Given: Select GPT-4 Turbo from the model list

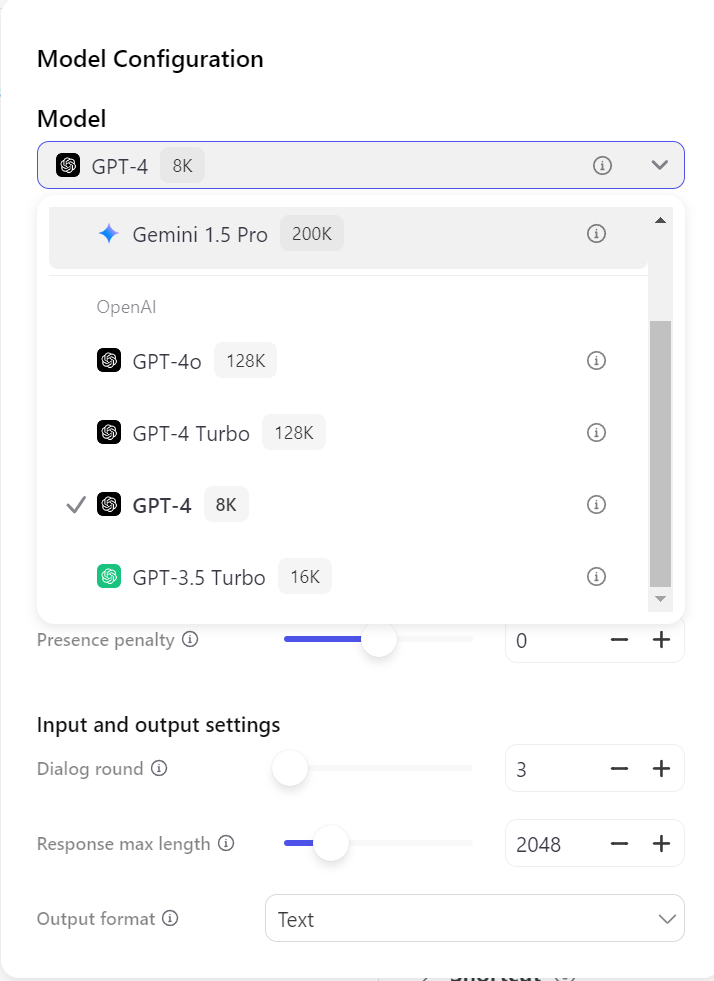Looking at the screenshot, I should pos(190,432).
